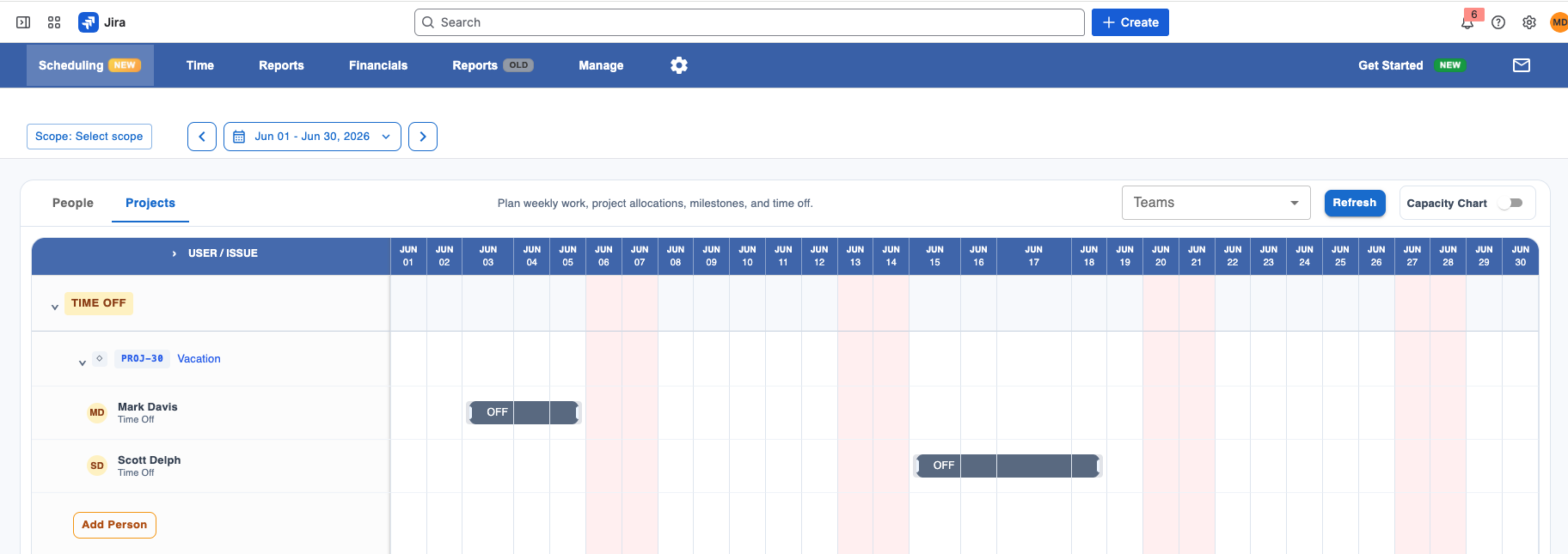Switch to the Projects tab
Viewport: 1568px width, 554px height.
tap(150, 203)
